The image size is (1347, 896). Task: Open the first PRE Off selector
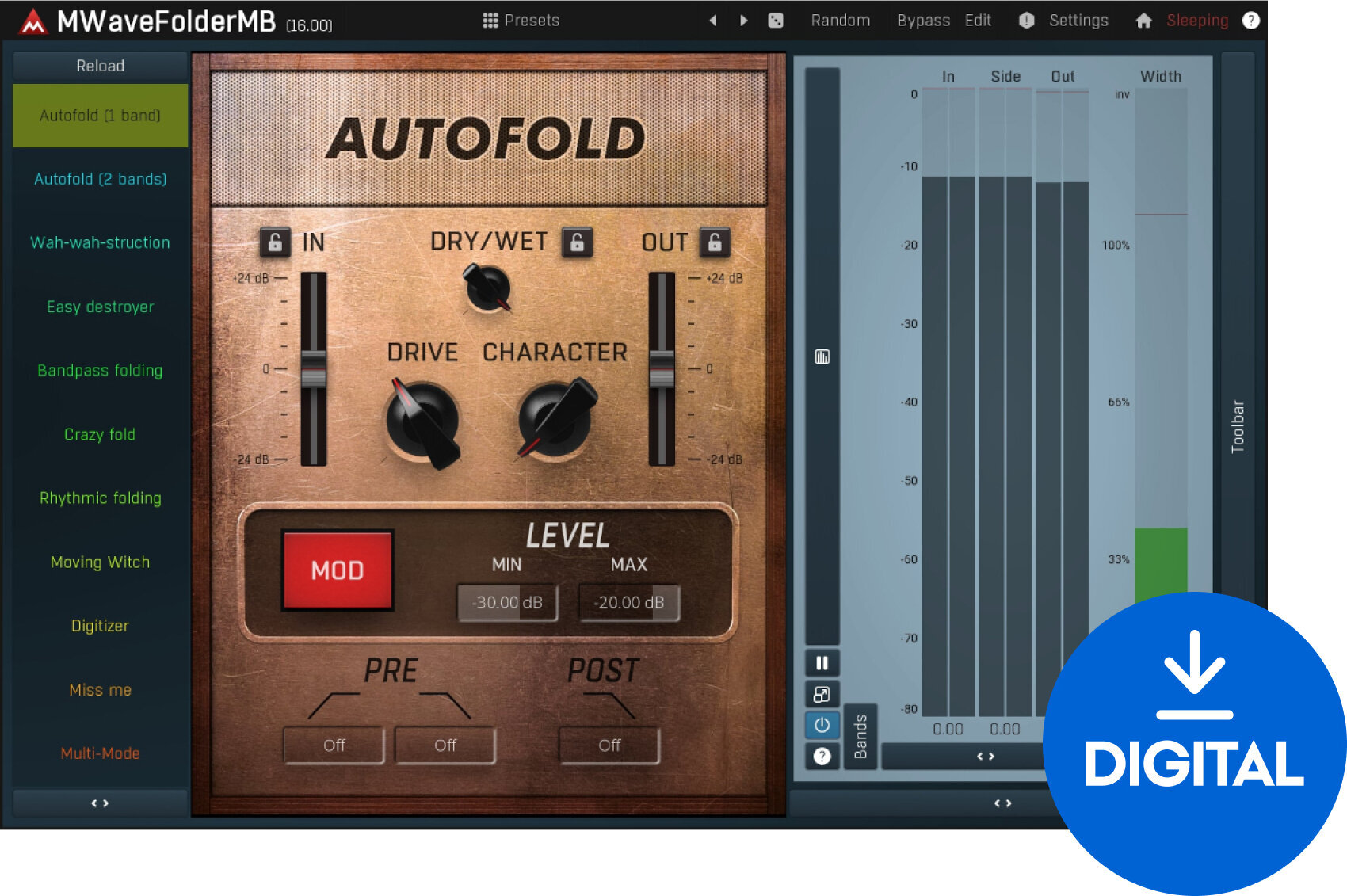point(334,745)
